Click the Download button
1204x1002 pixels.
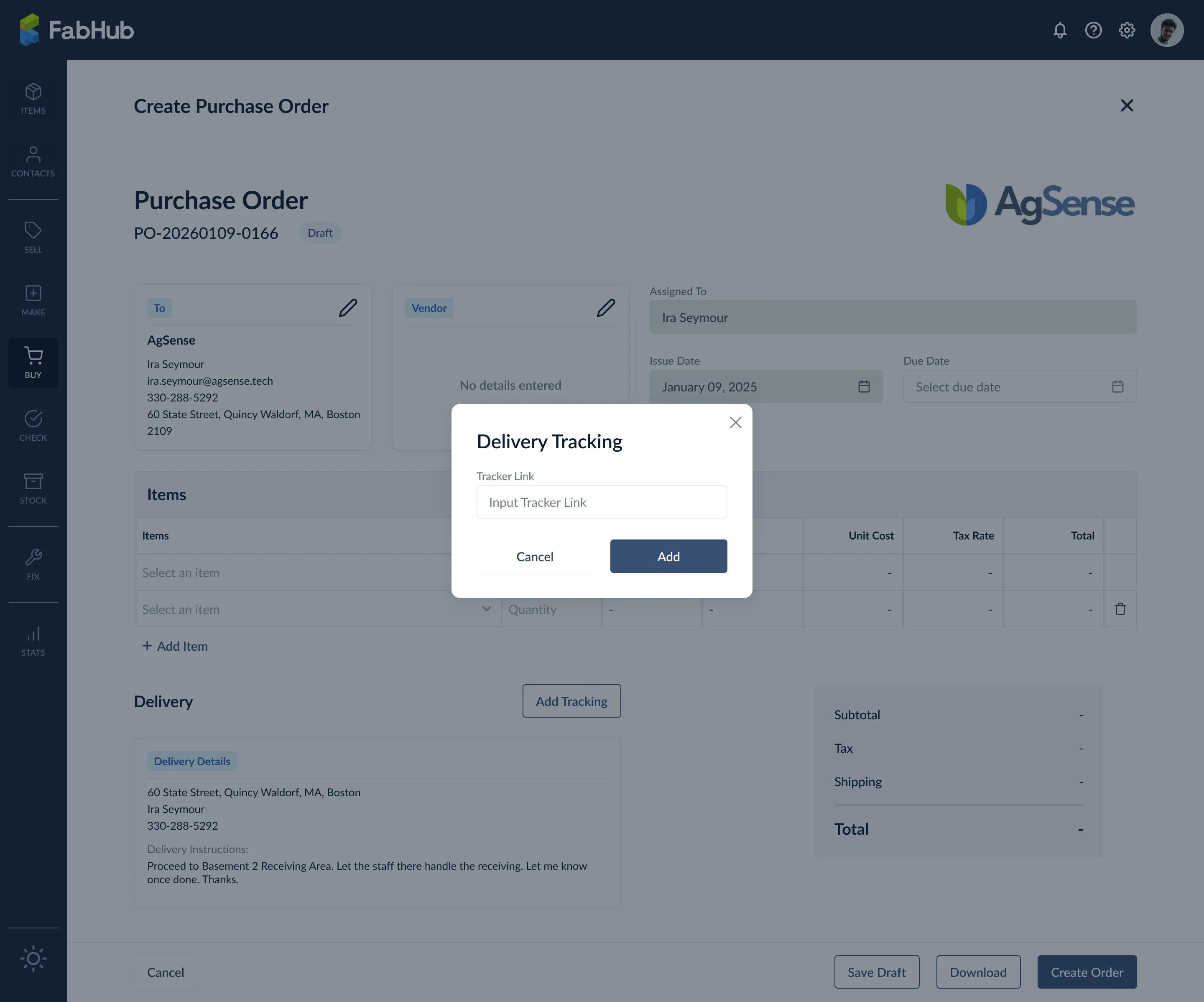coord(978,972)
